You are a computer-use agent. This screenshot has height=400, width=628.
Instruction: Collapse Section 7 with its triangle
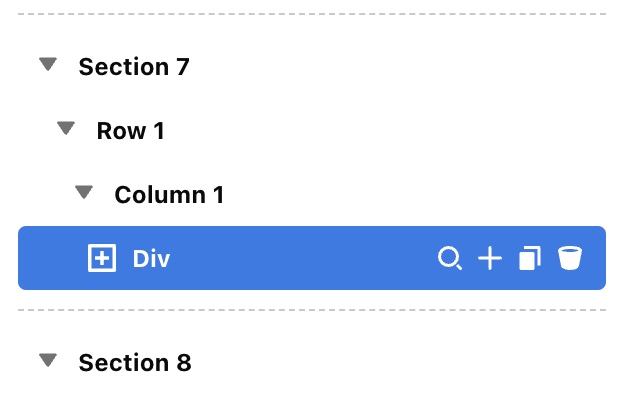(x=47, y=65)
